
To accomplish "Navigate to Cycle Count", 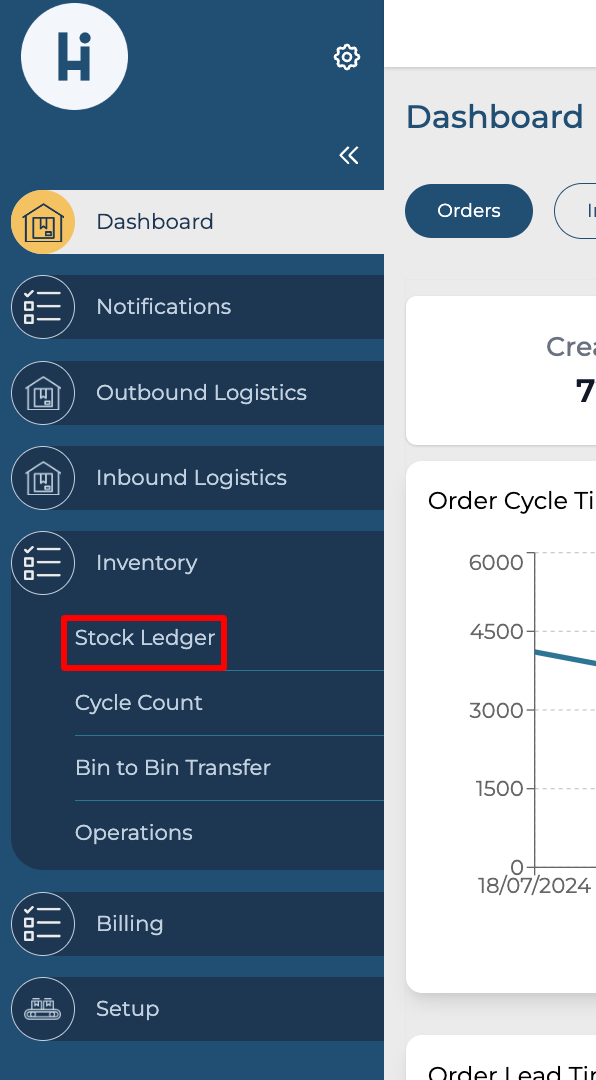I will [x=139, y=703].
